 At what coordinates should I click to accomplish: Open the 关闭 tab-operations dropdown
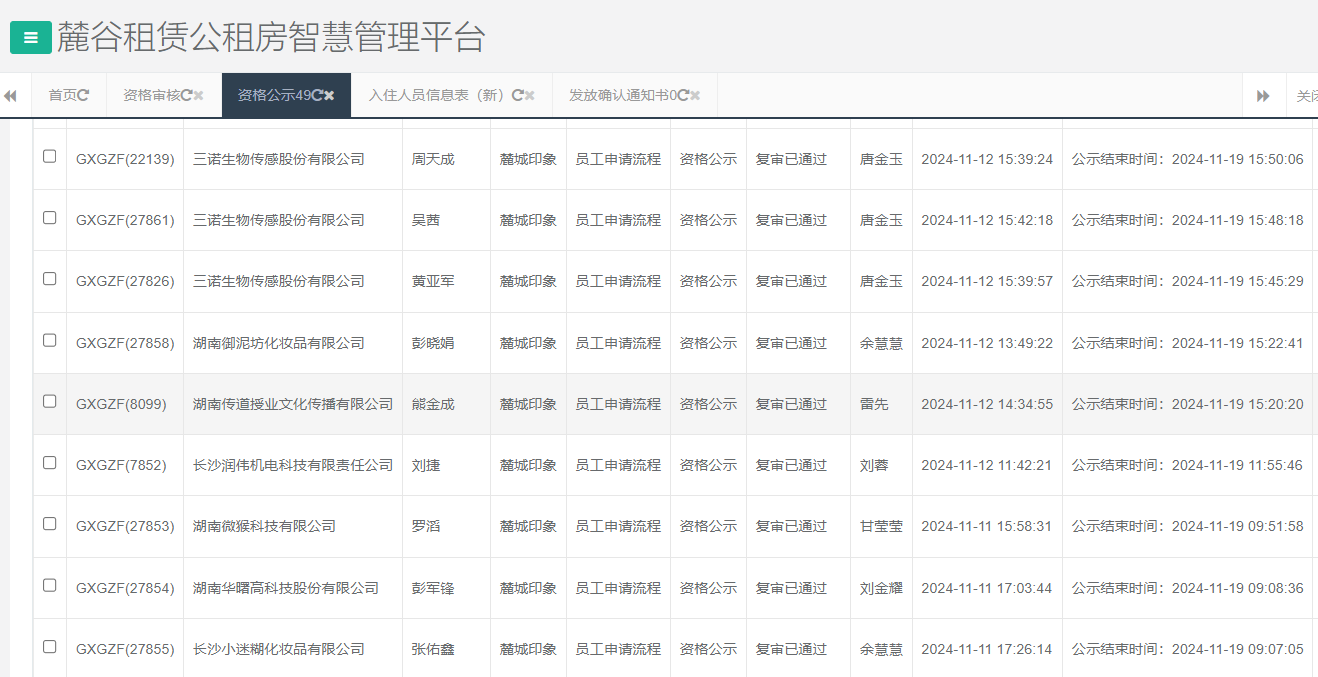1305,95
